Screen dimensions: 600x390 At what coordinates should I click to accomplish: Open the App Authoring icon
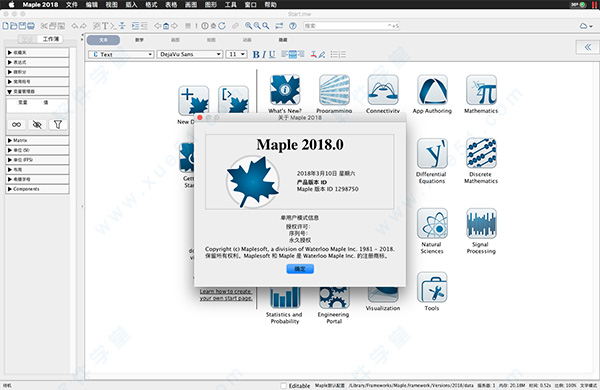coord(432,90)
